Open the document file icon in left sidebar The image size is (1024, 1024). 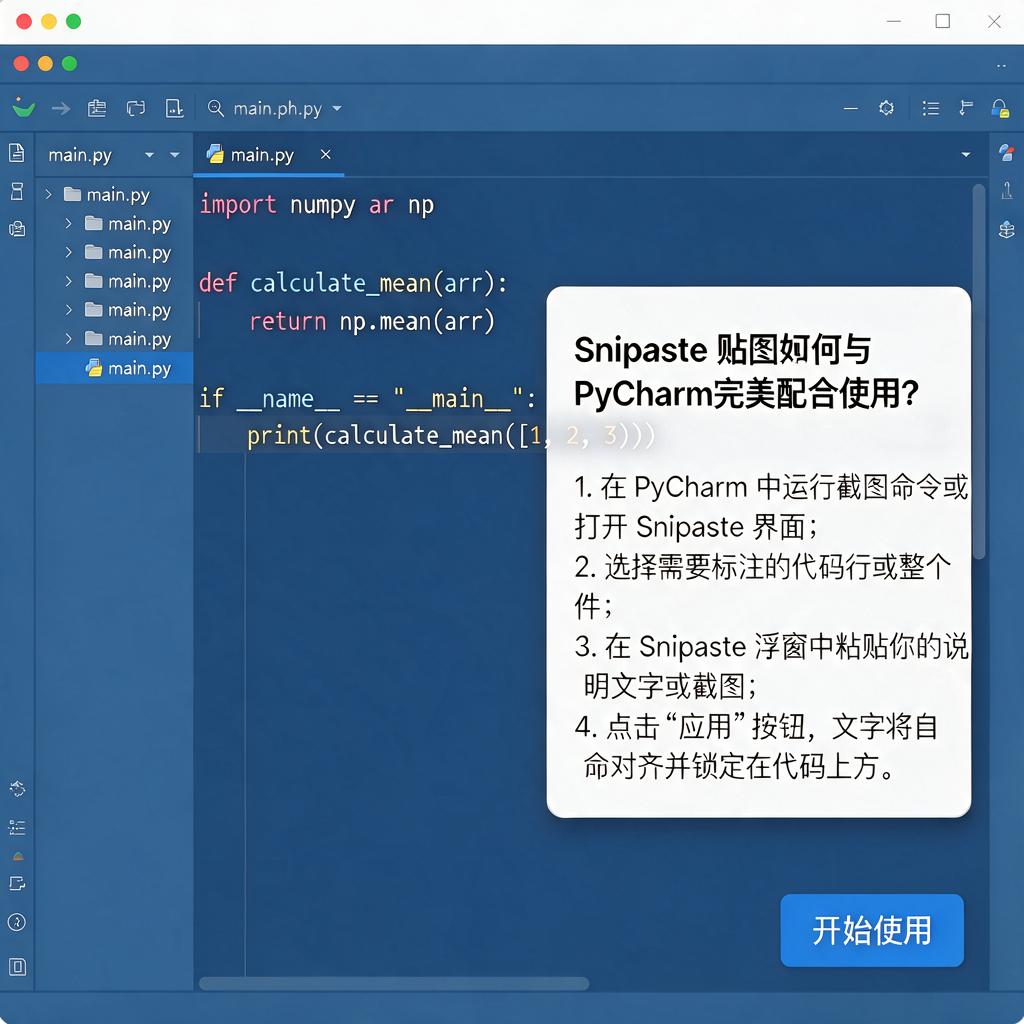pyautogui.click(x=17, y=153)
